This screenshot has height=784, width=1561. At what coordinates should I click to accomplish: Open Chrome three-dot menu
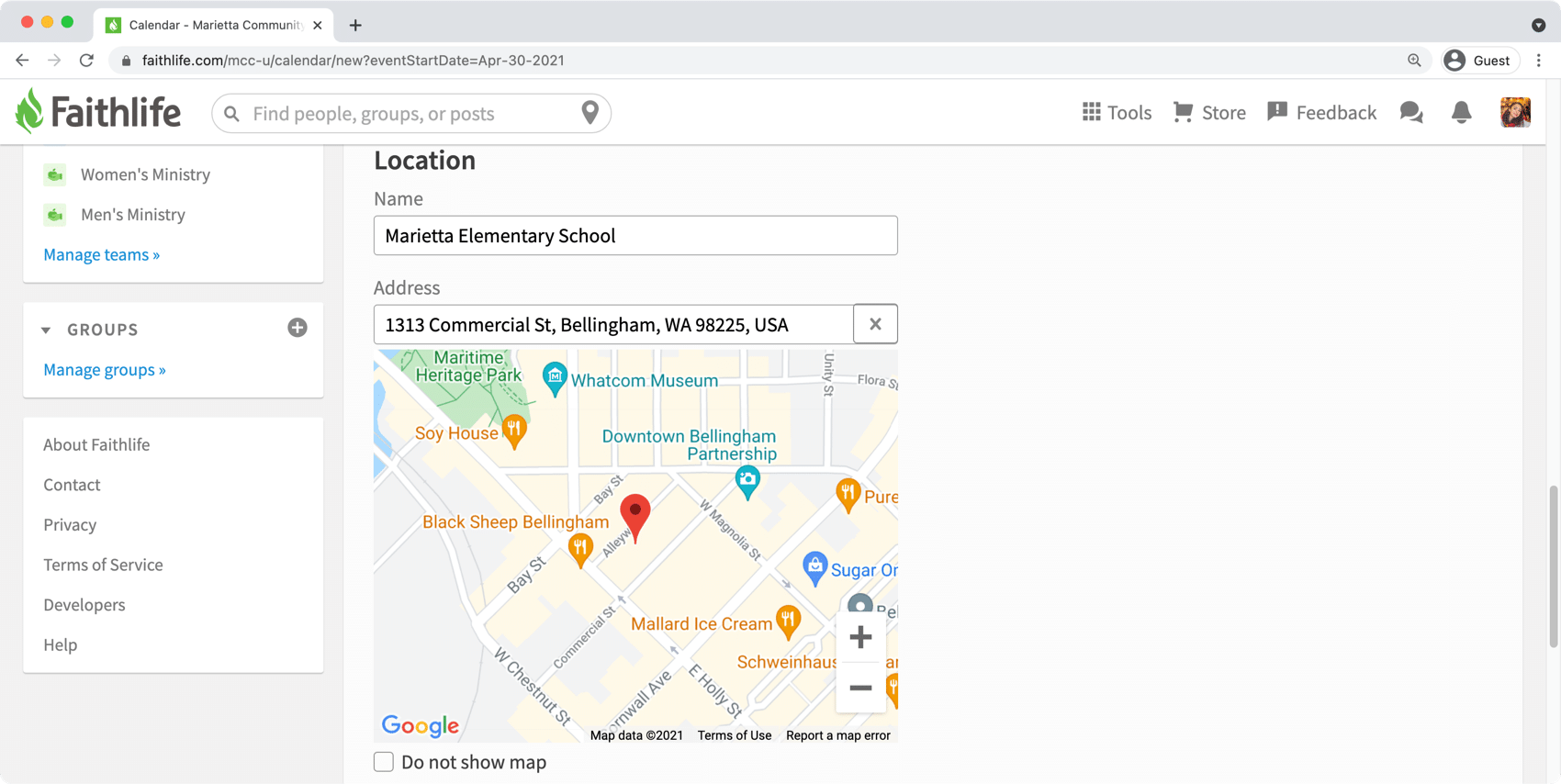1539,61
